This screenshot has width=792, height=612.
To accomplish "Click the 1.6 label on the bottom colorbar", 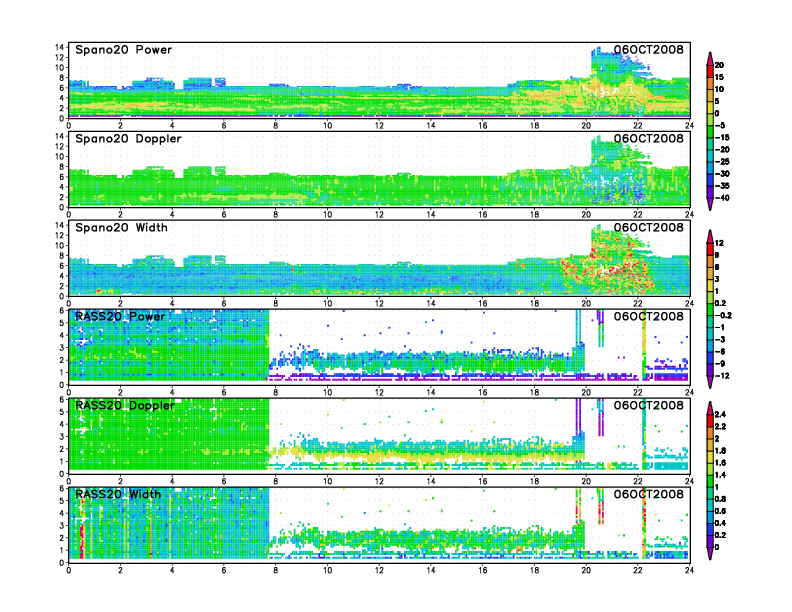I will click(720, 463).
